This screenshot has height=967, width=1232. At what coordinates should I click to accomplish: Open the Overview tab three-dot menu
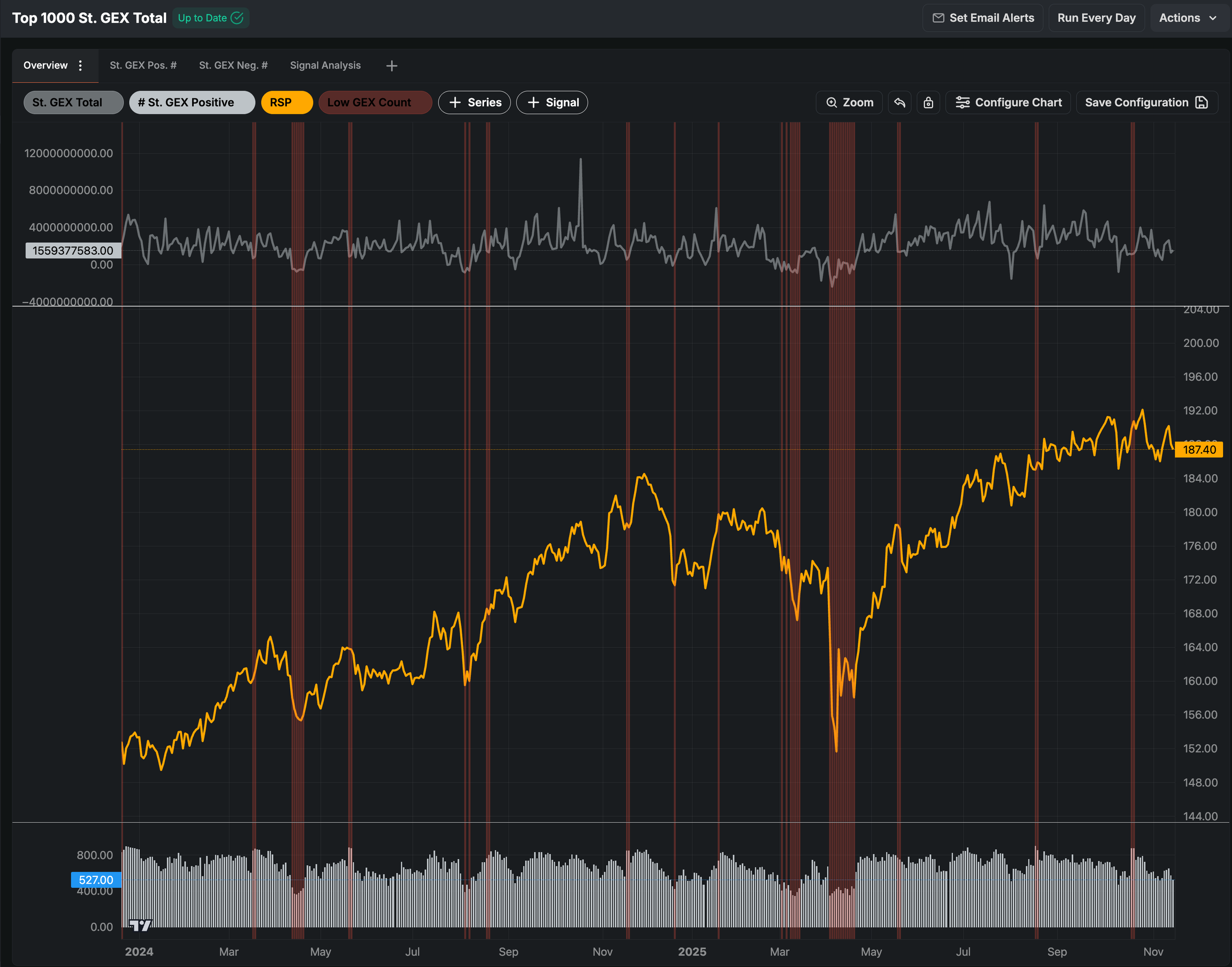coord(80,66)
